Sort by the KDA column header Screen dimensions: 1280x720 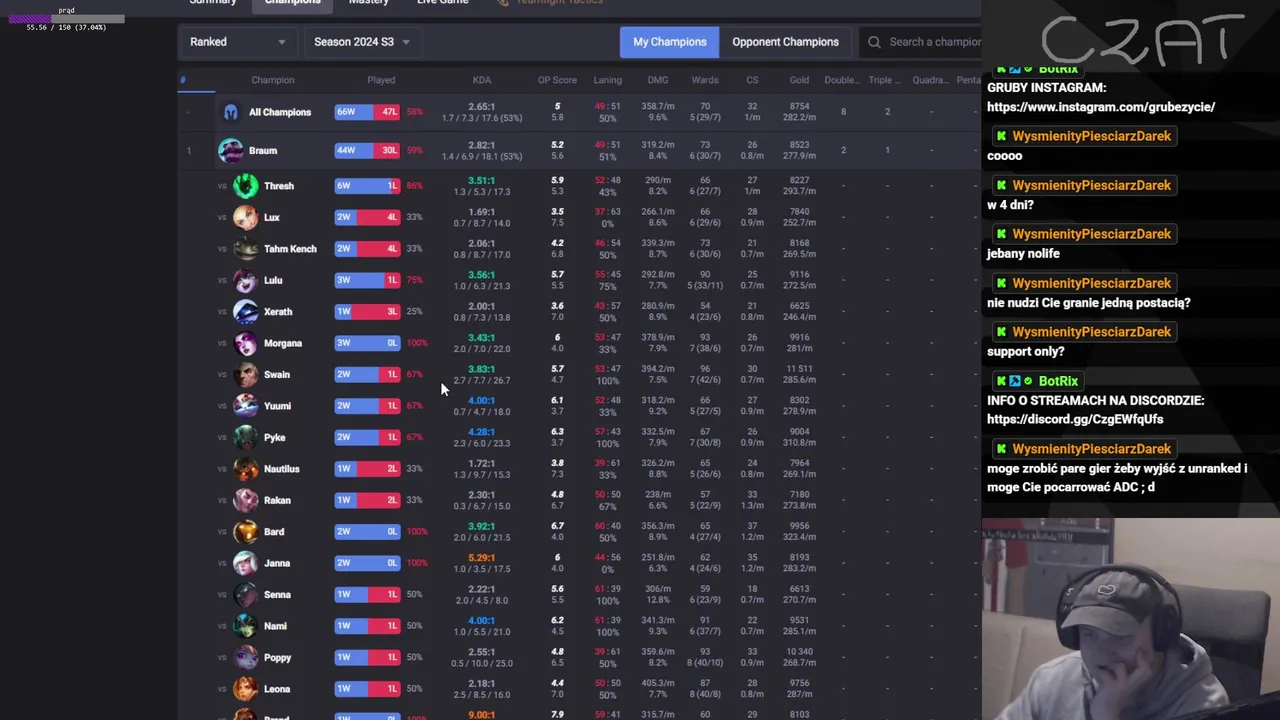click(482, 80)
